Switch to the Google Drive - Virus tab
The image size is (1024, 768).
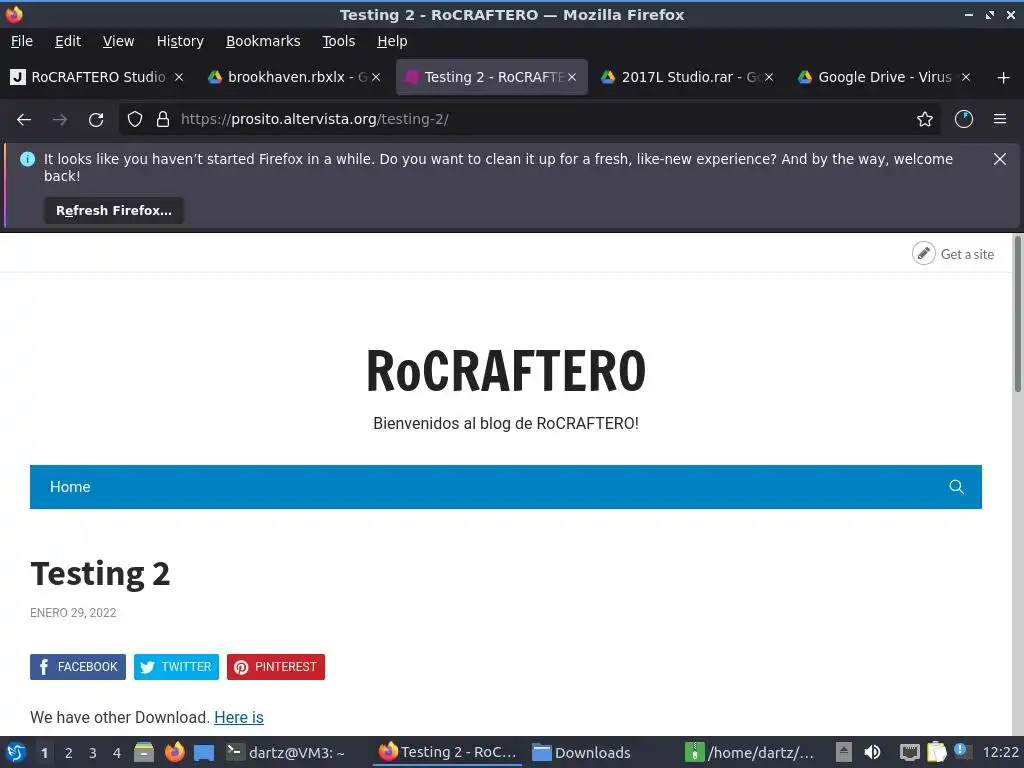pyautogui.click(x=884, y=77)
